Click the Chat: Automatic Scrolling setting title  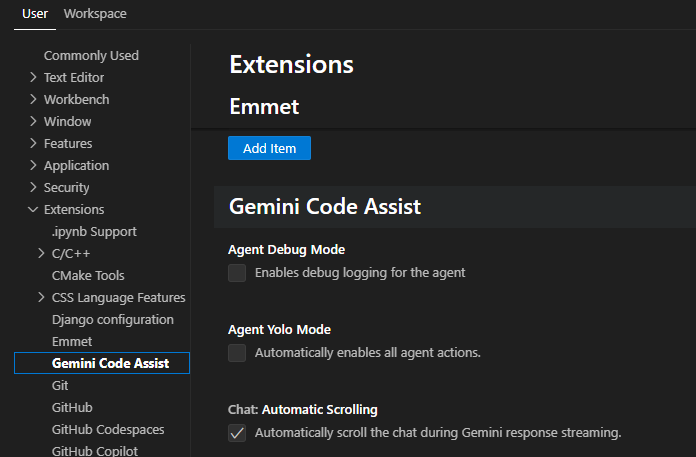click(x=303, y=409)
